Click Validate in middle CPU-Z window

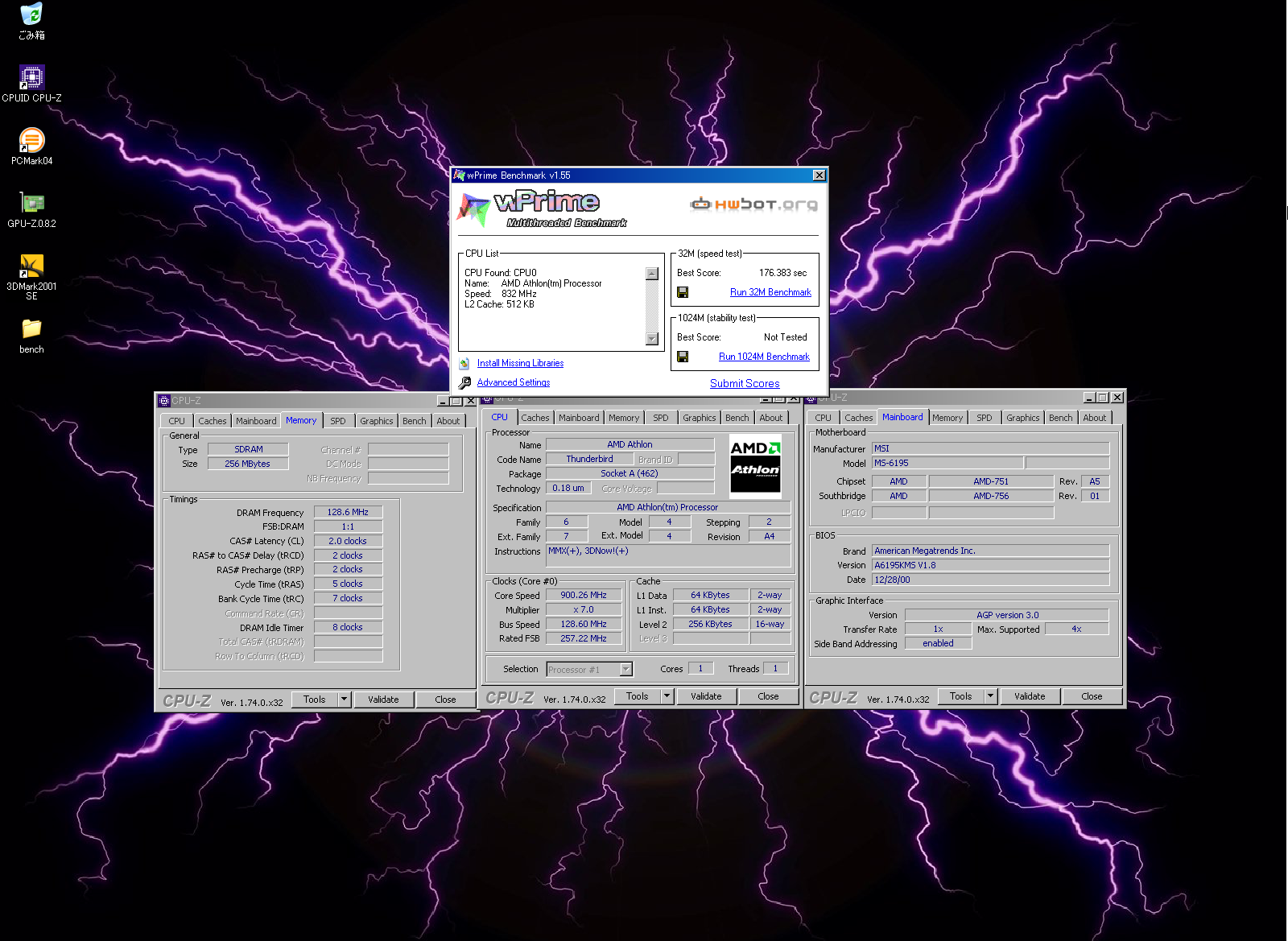pyautogui.click(x=706, y=696)
